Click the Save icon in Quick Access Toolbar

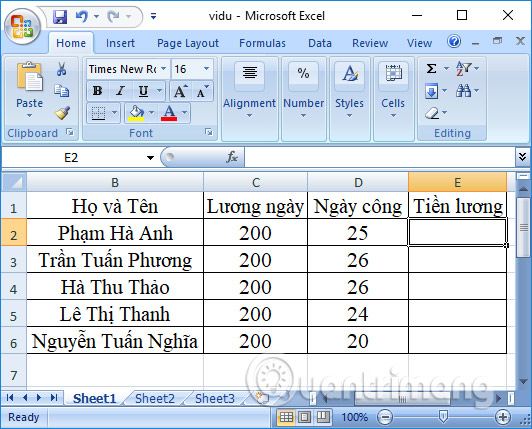pyautogui.click(x=60, y=16)
